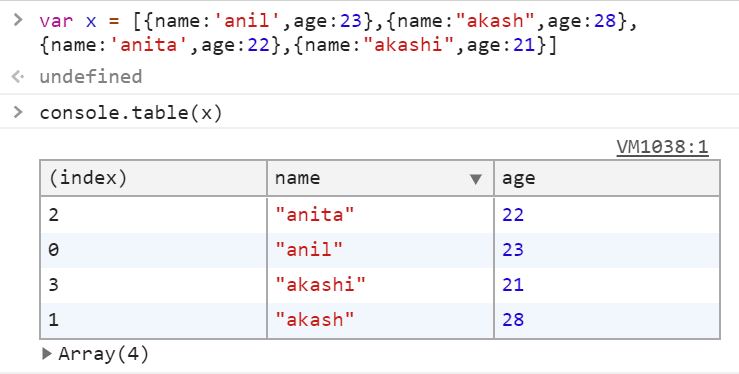Click the age column header
Screen dimensions: 739x374
click(607, 178)
